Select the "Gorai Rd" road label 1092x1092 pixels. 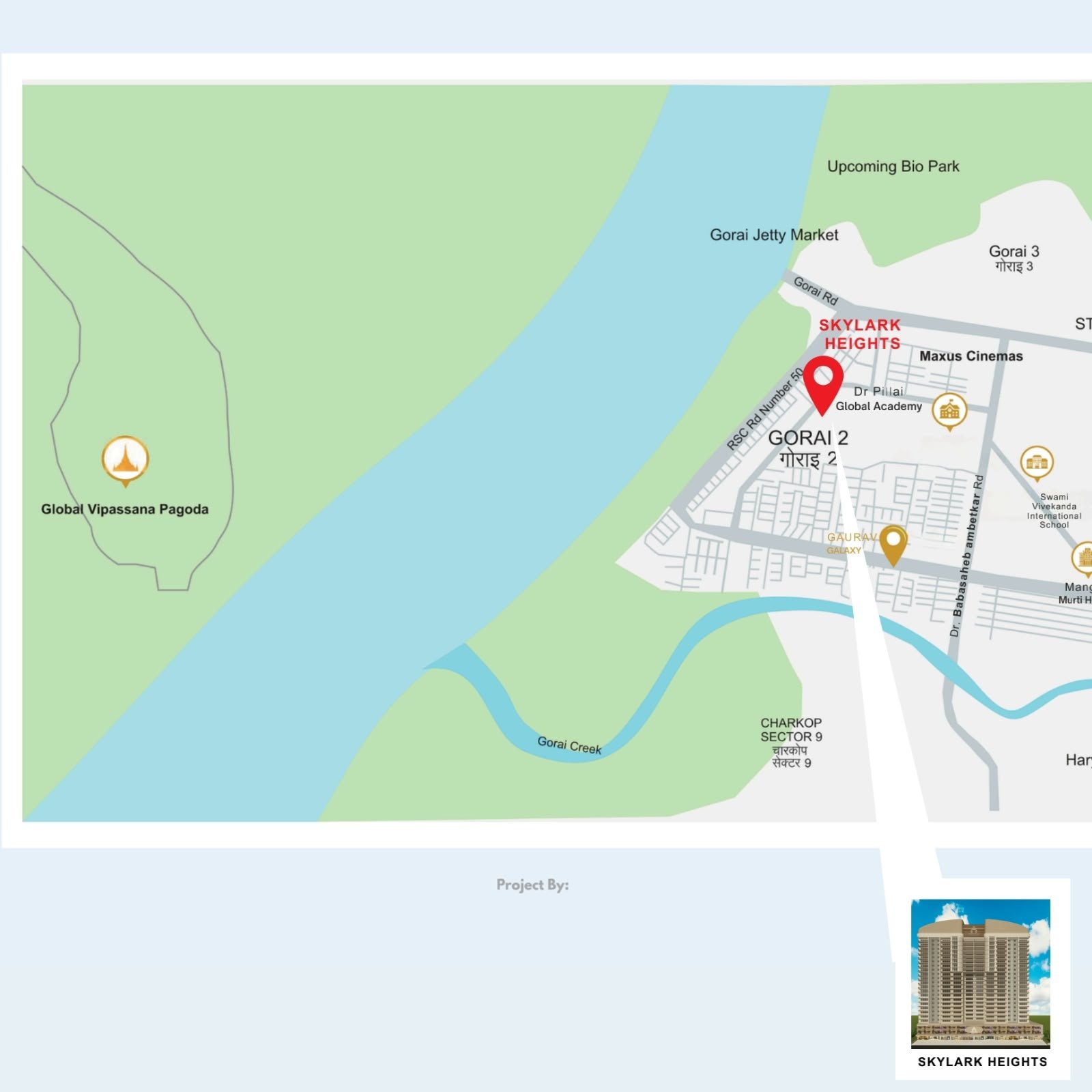point(815,291)
